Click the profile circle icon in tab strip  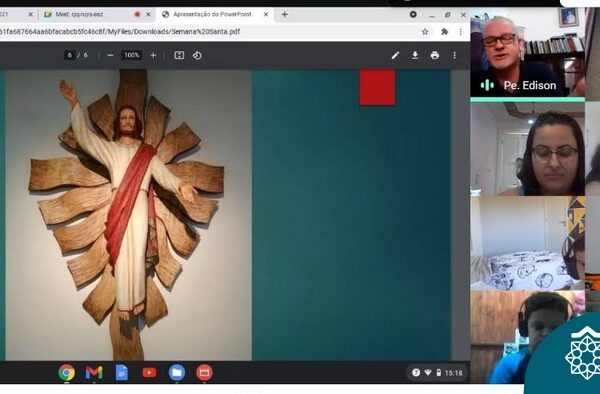click(x=413, y=14)
